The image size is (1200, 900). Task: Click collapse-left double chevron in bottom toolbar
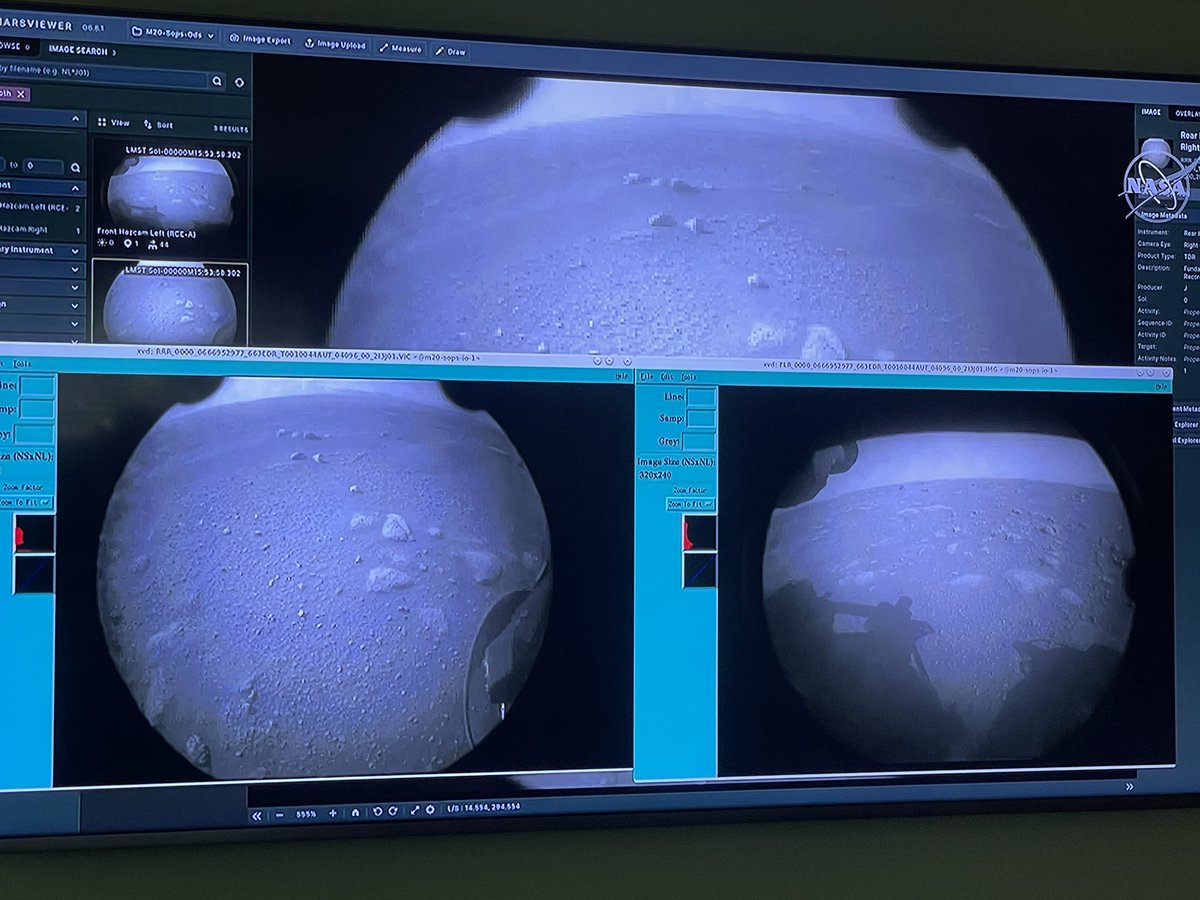(x=257, y=815)
